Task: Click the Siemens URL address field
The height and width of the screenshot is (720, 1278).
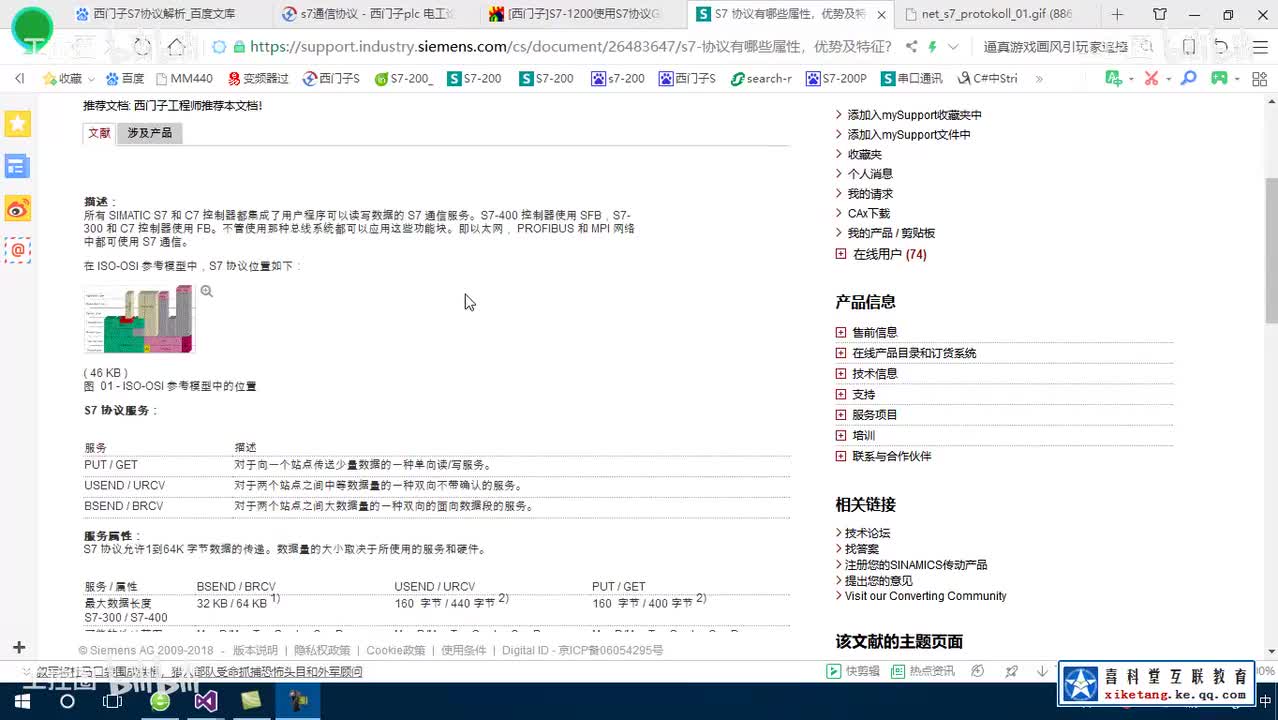Action: click(x=572, y=47)
